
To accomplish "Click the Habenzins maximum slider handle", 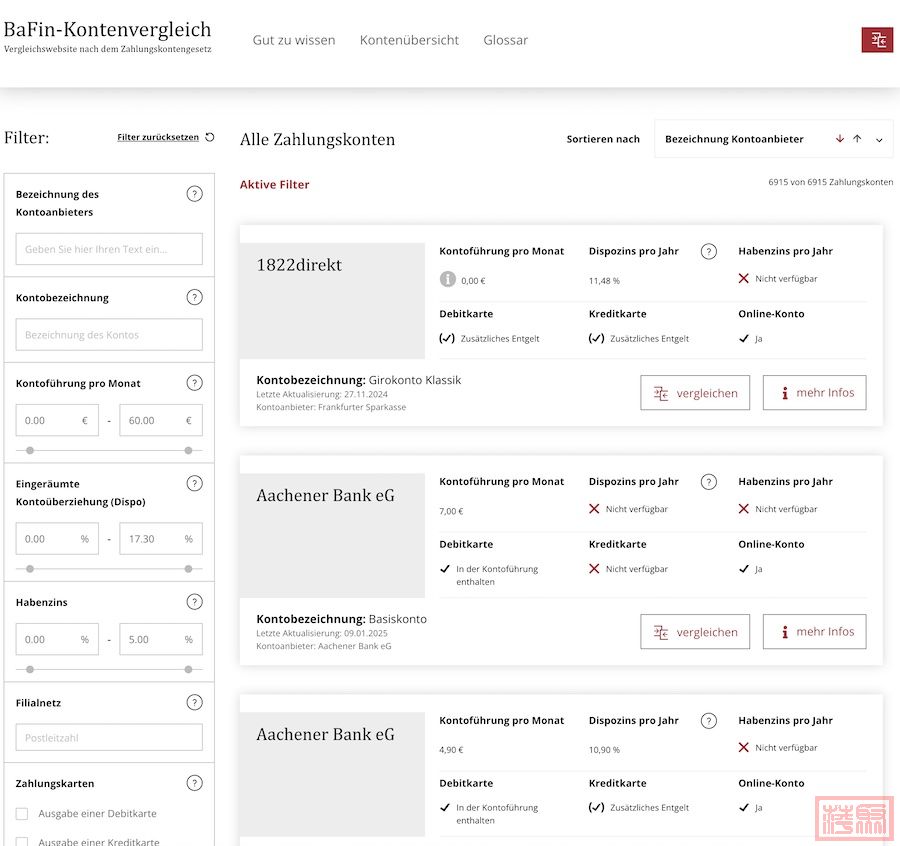I will click(188, 669).
